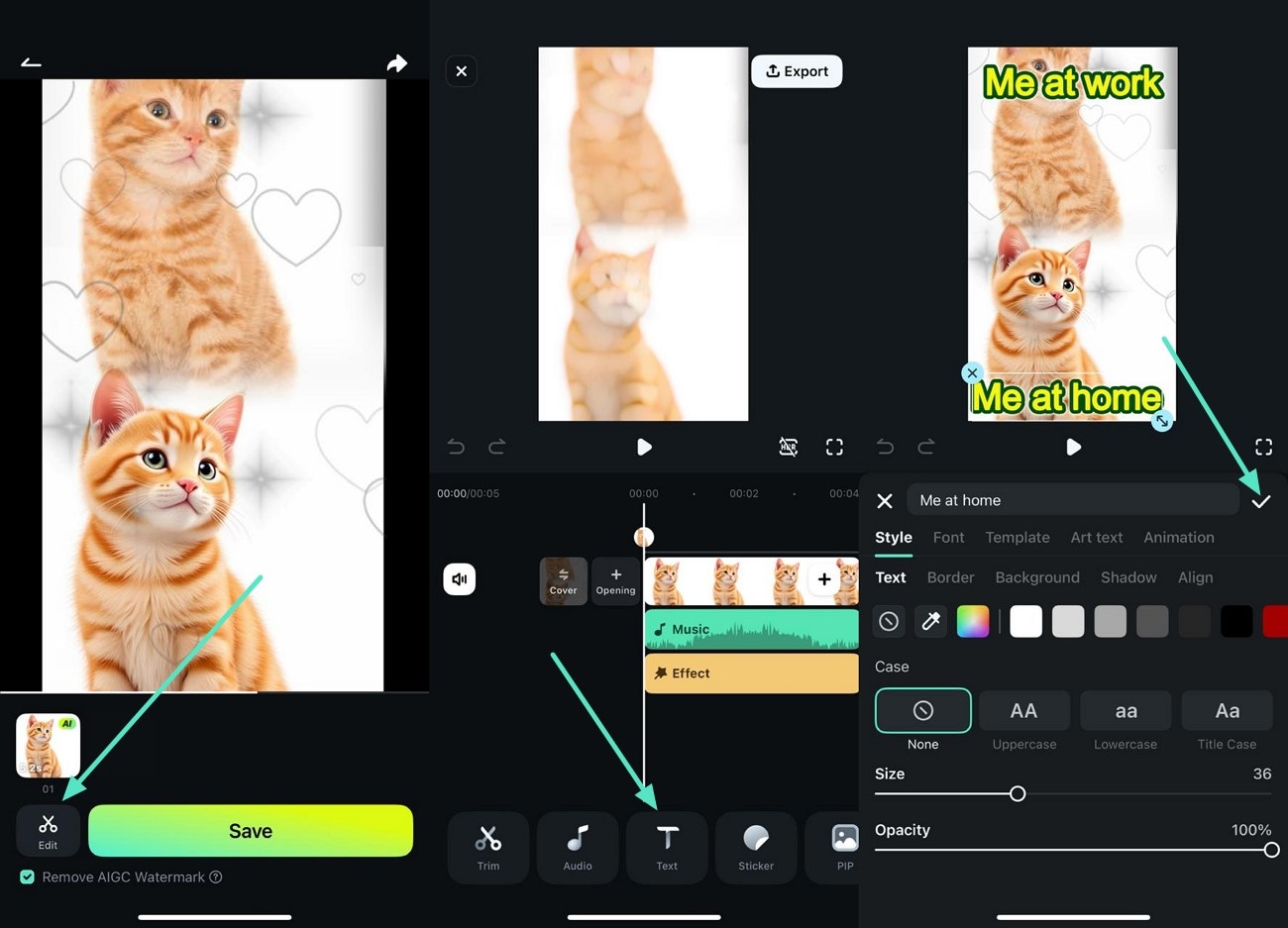1288x928 pixels.
Task: Open the rainbow color picker
Action: pyautogui.click(x=973, y=621)
